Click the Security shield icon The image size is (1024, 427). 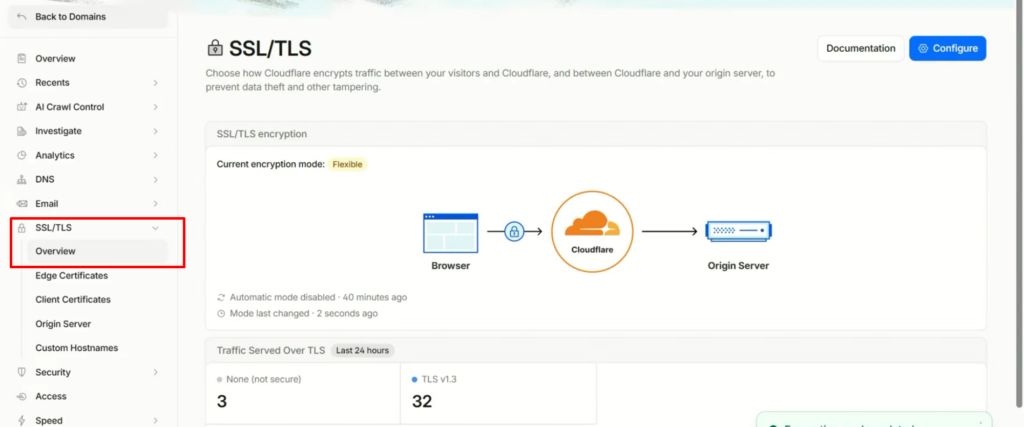pos(22,372)
